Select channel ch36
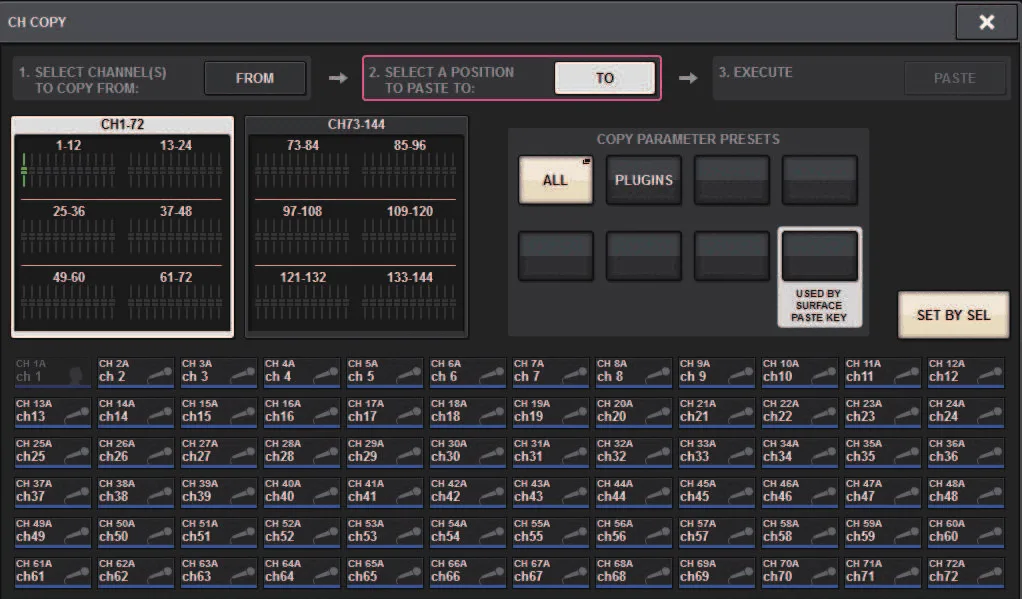 966,452
